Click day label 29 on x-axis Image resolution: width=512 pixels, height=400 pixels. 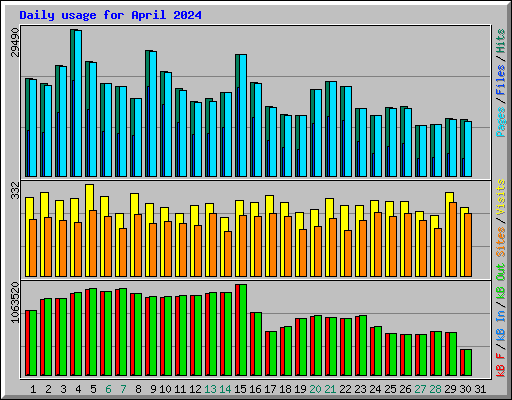(x=450, y=389)
